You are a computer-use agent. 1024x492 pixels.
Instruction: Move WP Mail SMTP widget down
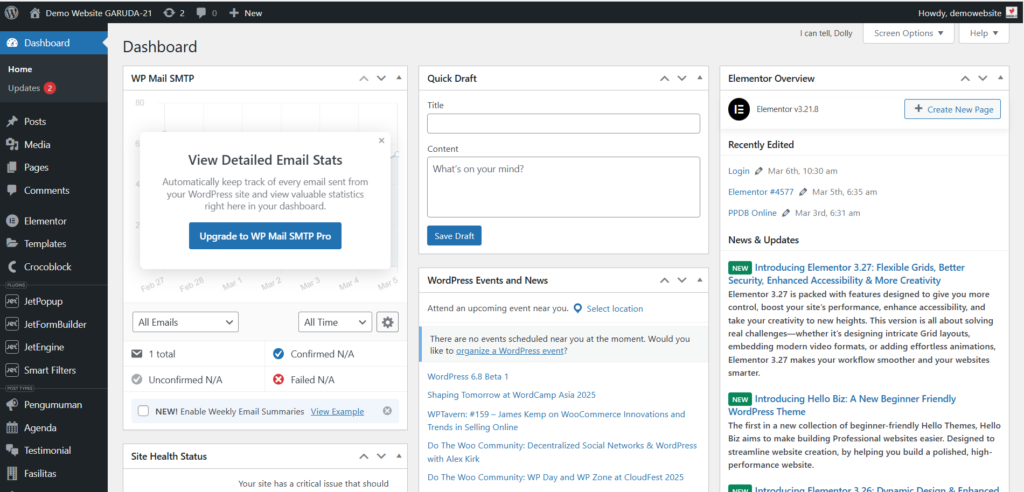point(381,78)
